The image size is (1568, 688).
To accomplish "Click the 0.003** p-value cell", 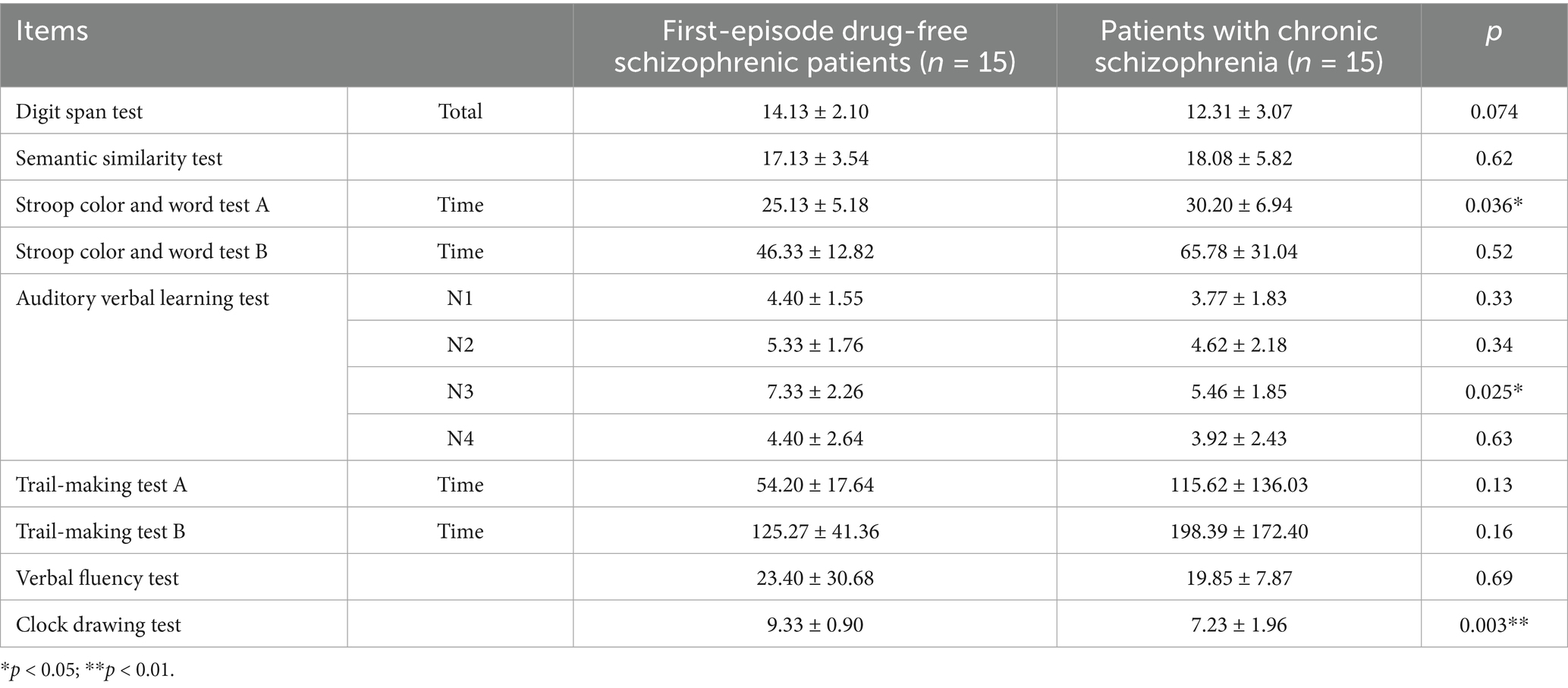I will [1494, 625].
